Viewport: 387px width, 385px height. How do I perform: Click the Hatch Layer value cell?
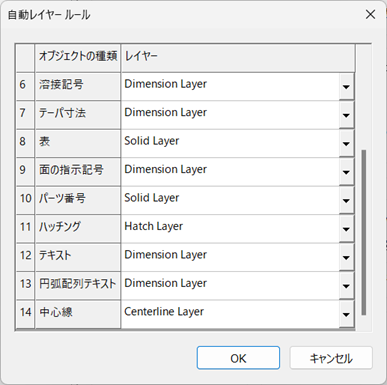coord(230,229)
